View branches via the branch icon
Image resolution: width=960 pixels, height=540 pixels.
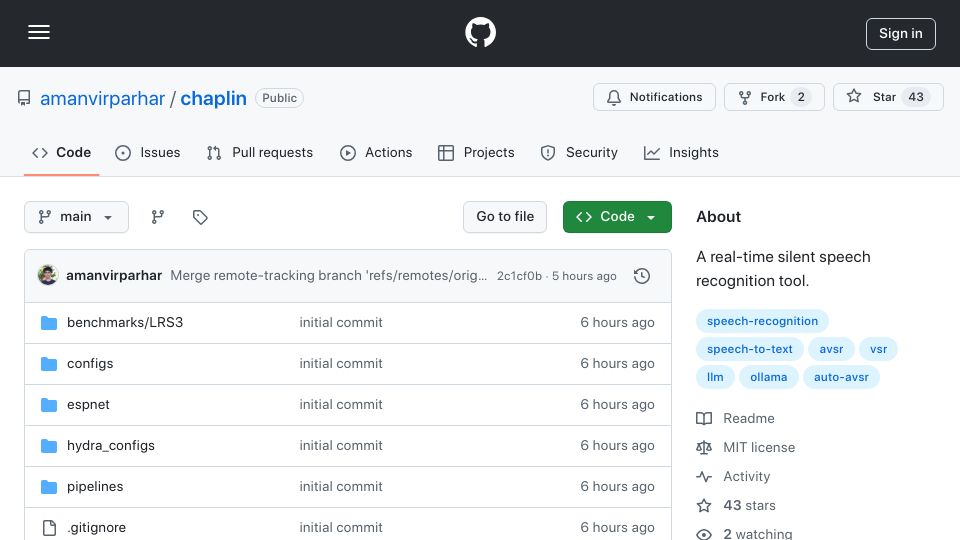pyautogui.click(x=158, y=217)
